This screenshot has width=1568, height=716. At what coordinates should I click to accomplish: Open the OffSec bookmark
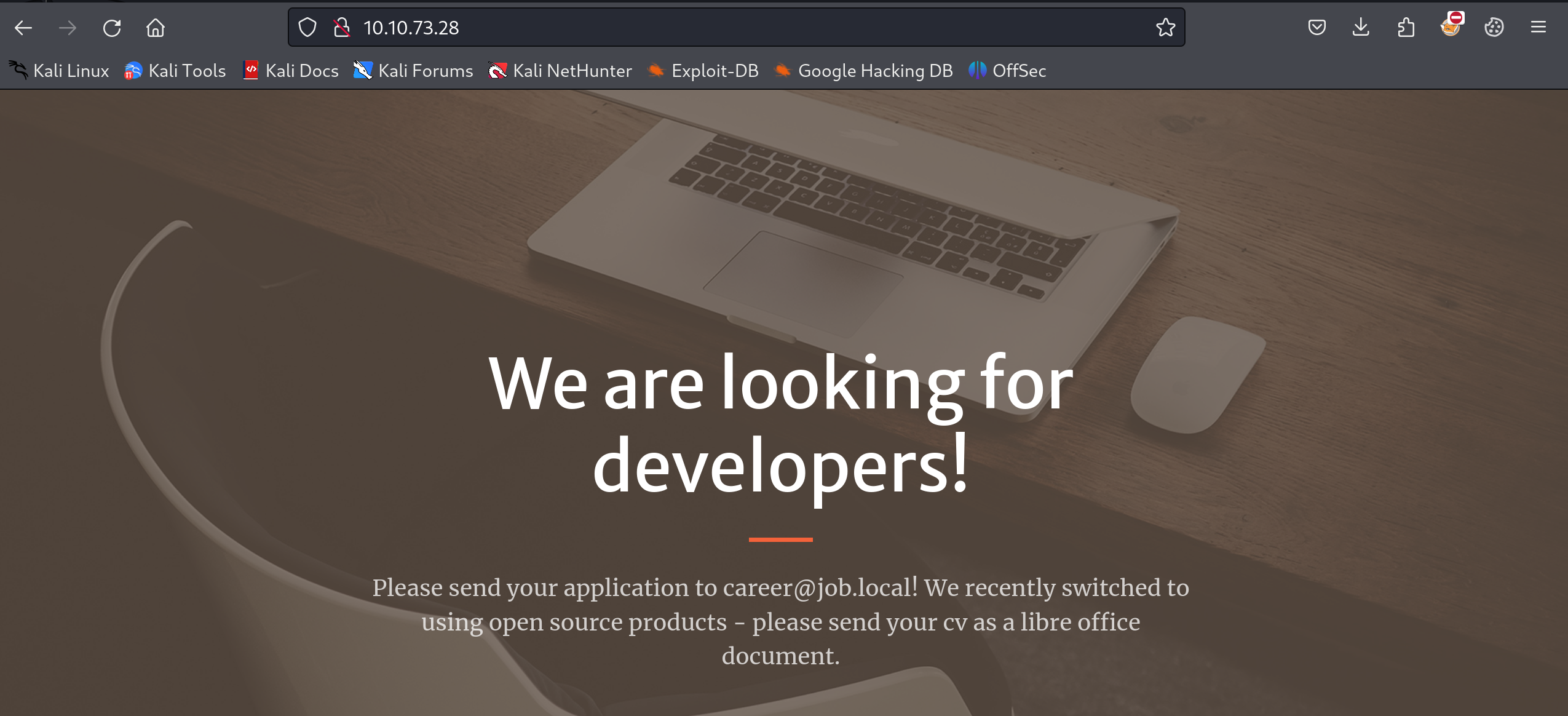1007,71
